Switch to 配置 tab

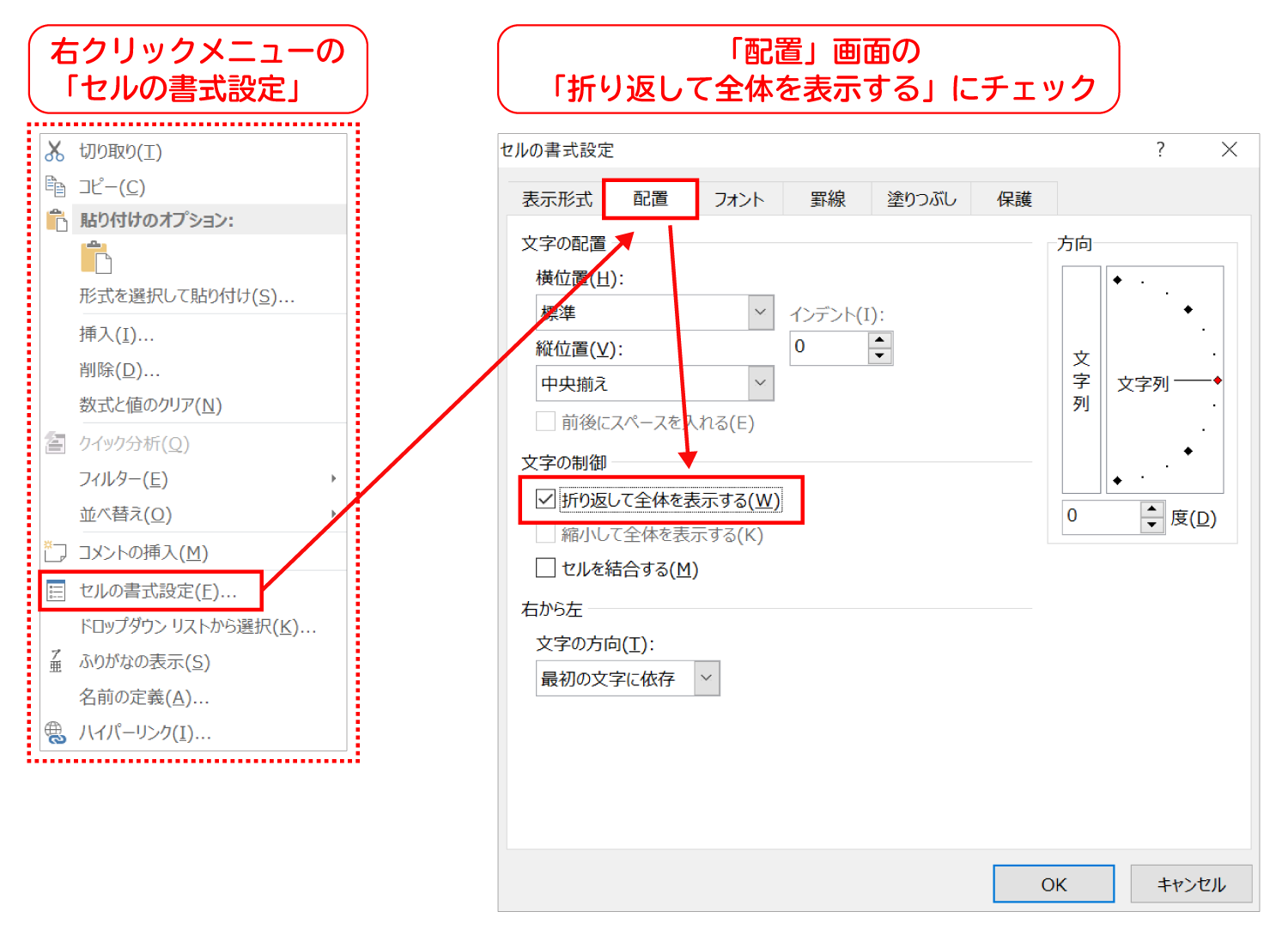pos(650,199)
